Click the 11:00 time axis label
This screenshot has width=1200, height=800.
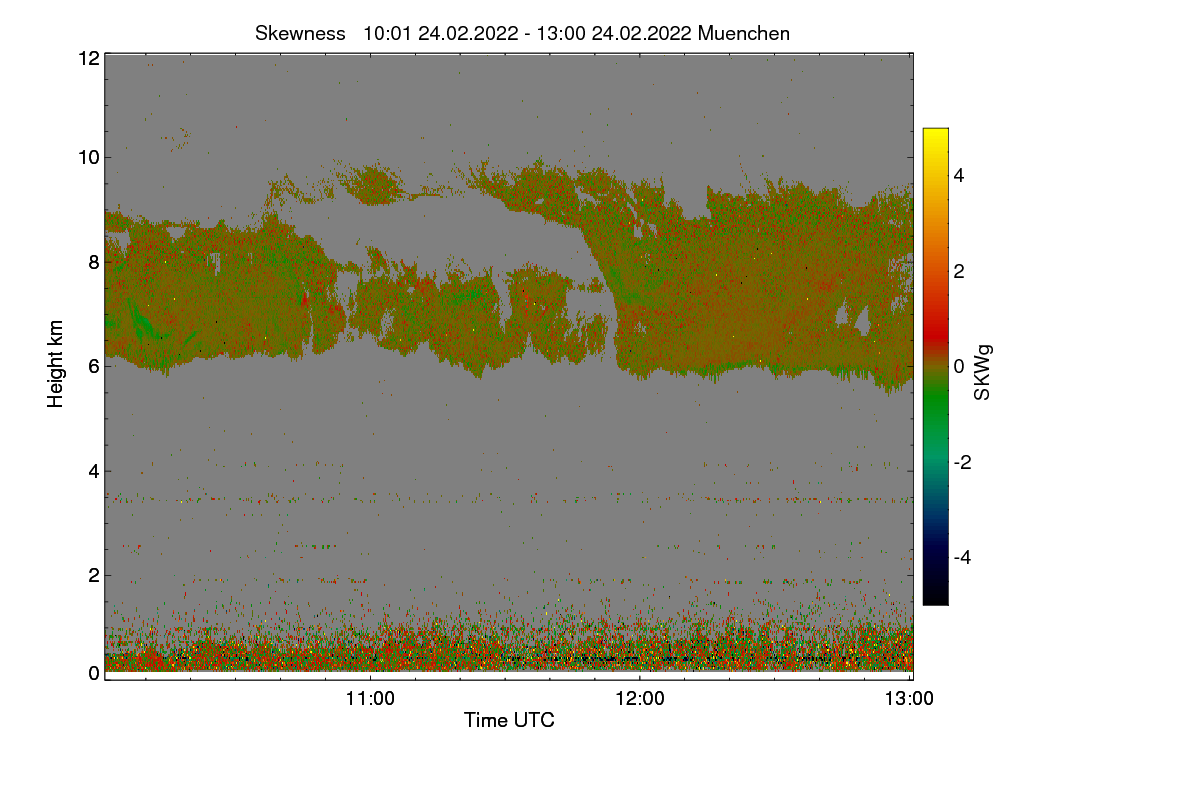pyautogui.click(x=370, y=699)
